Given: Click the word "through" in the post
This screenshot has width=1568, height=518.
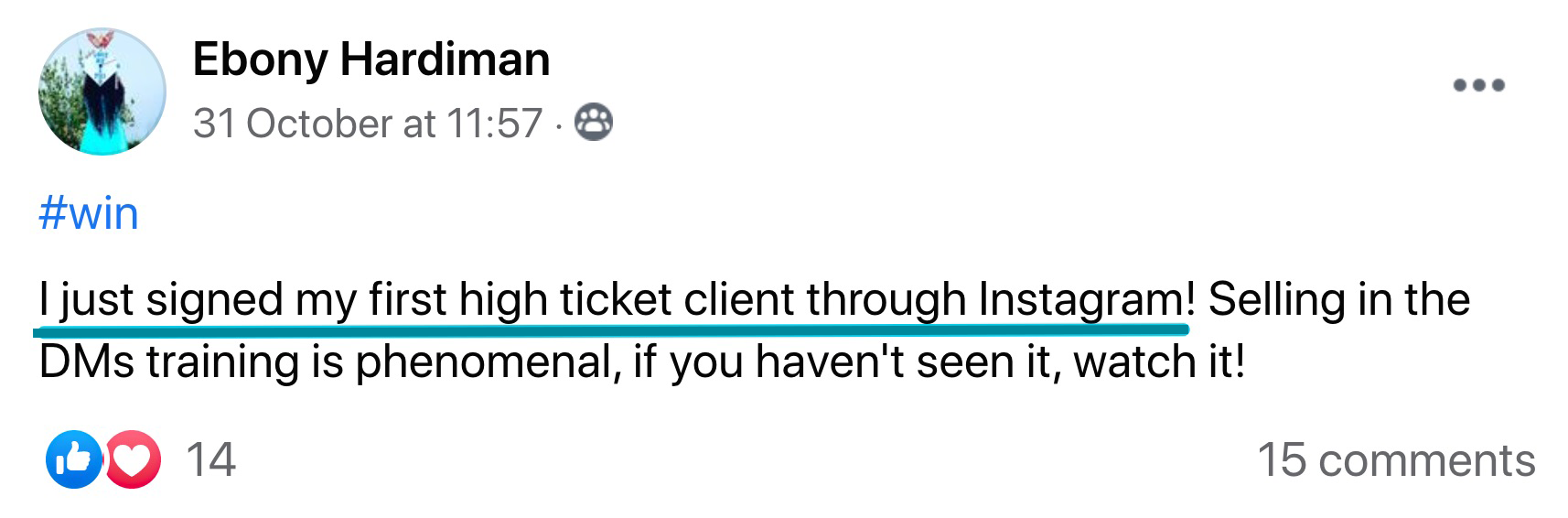Looking at the screenshot, I should pos(886,299).
